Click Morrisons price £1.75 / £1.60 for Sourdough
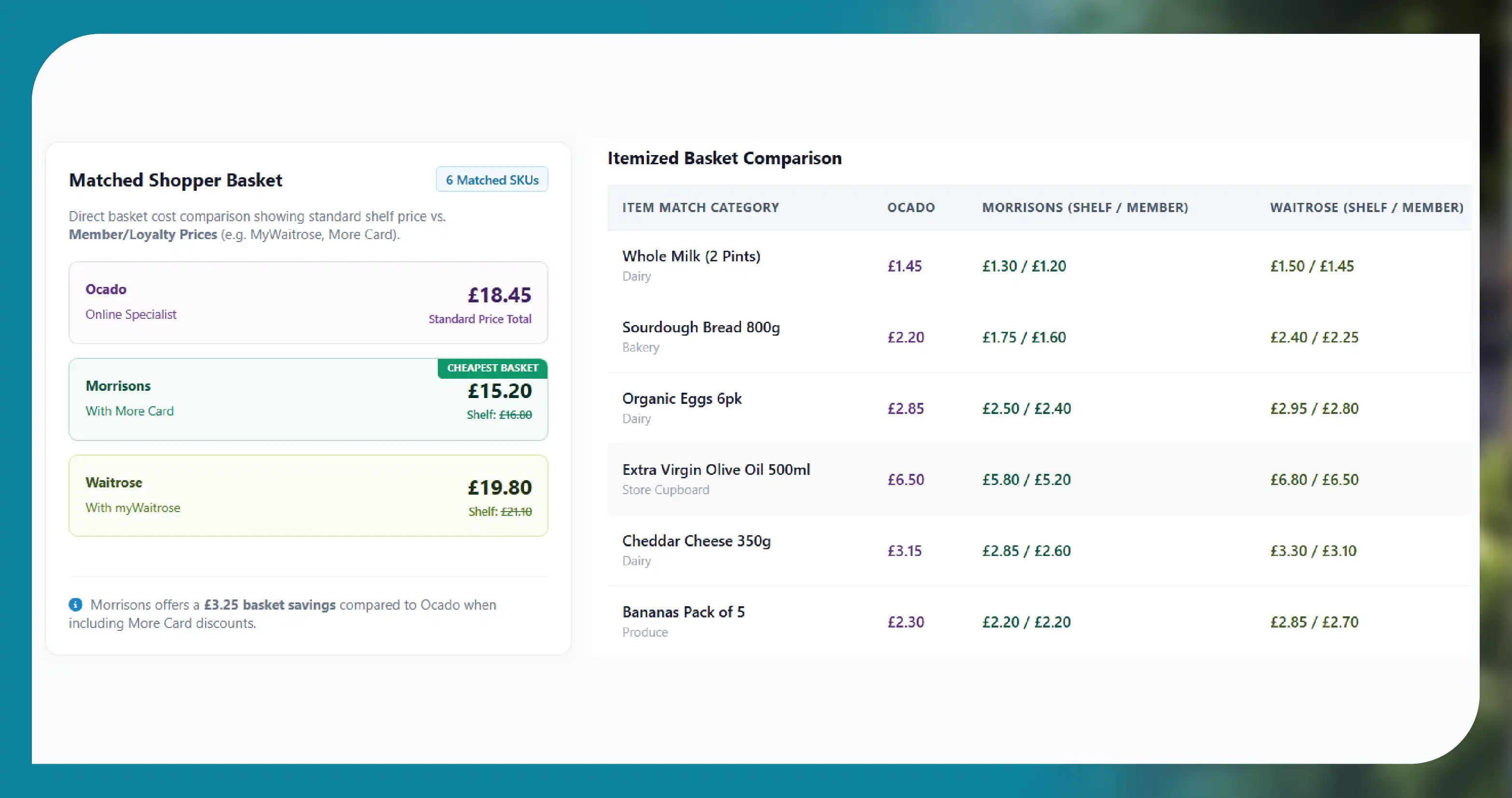 [1024, 337]
